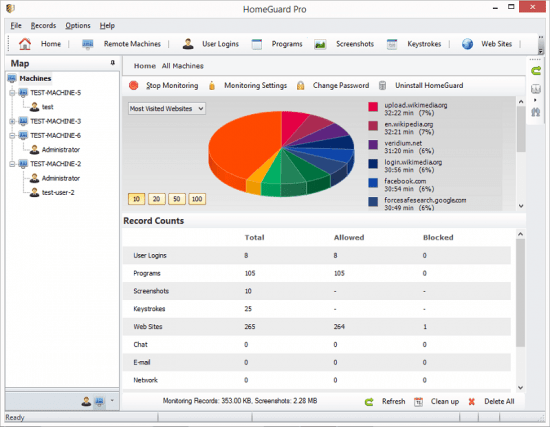The width and height of the screenshot is (550, 427).
Task: Expand the TEST-MACHINE-3 tree node
Action: pyautogui.click(x=12, y=121)
